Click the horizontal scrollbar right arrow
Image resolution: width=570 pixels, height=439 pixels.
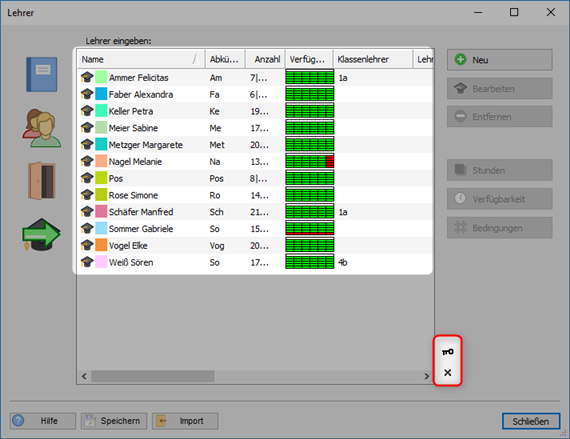pos(427,376)
